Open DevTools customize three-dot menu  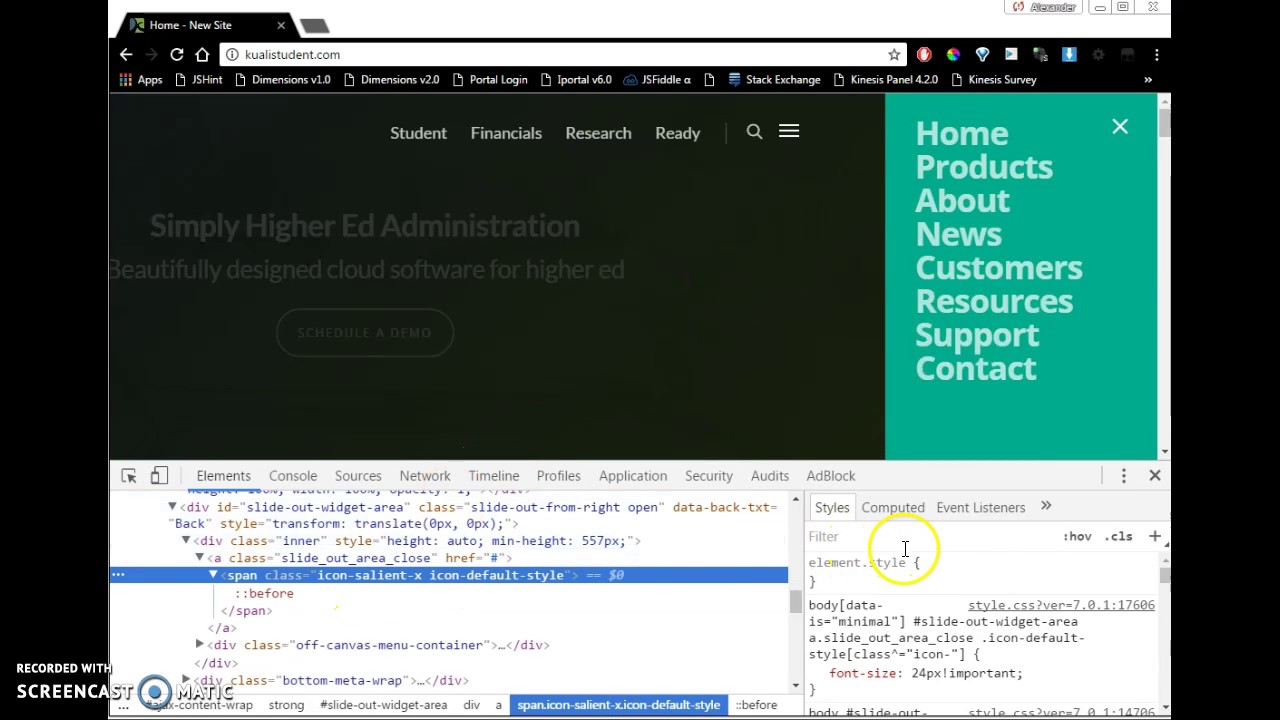coord(1123,476)
